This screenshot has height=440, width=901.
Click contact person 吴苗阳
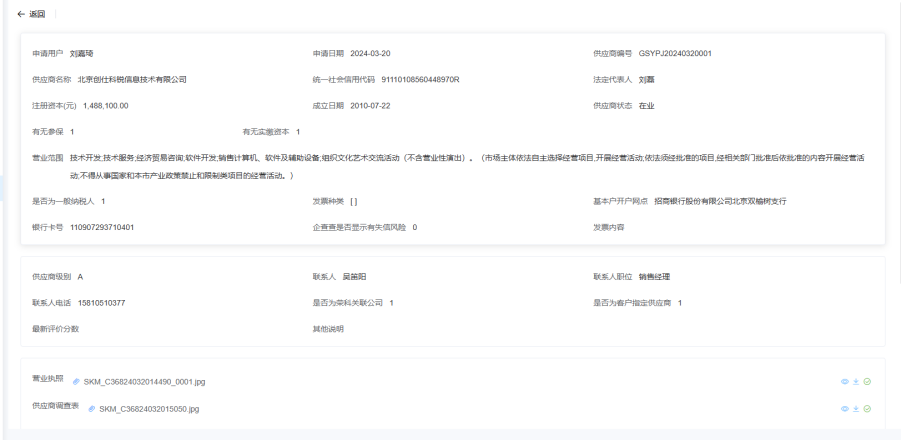tap(357, 276)
